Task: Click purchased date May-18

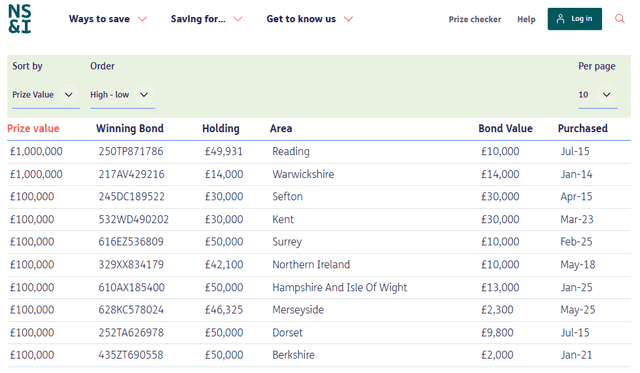Action: (x=578, y=265)
